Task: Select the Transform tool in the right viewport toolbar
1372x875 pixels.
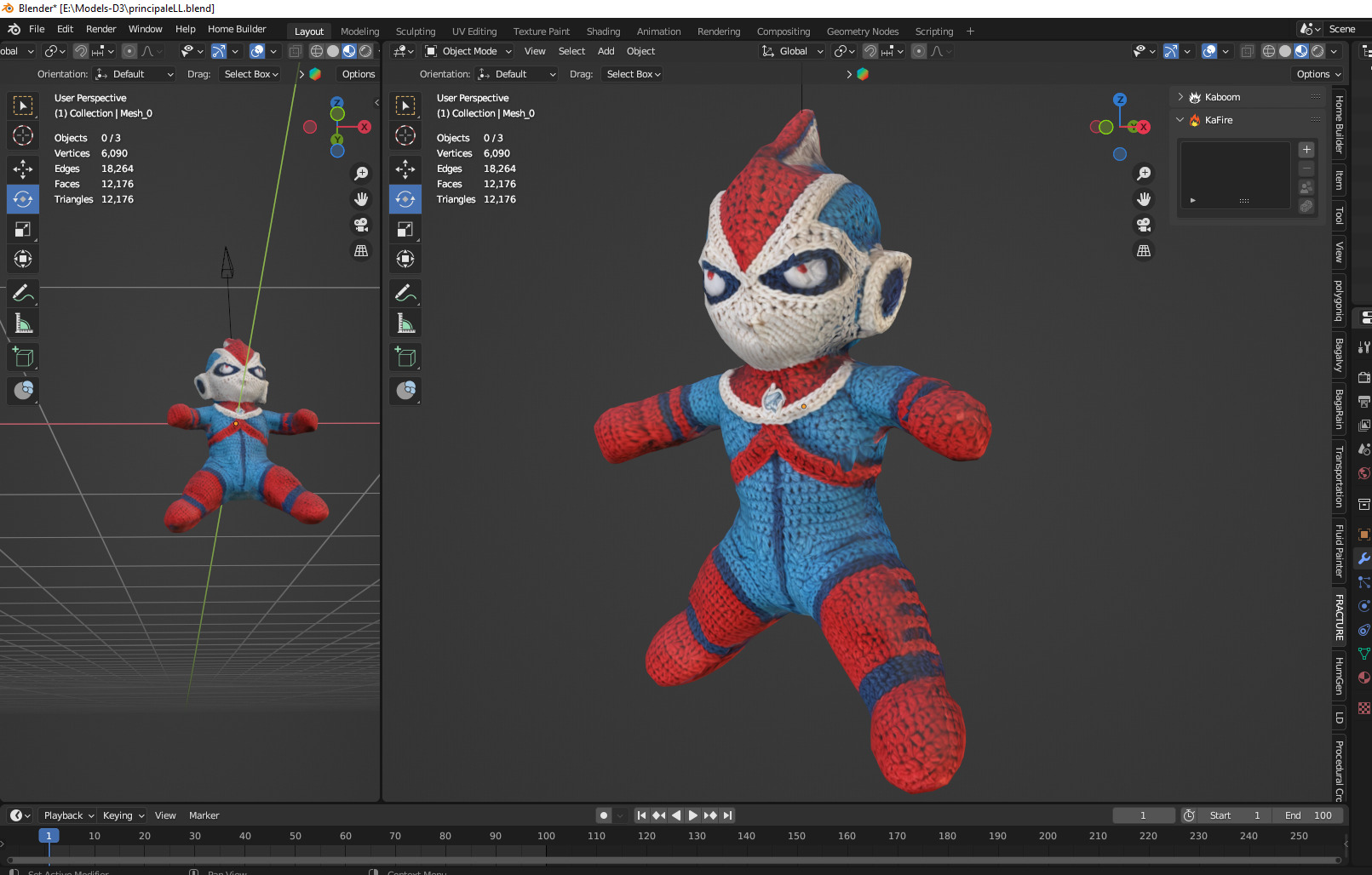Action: (405, 259)
